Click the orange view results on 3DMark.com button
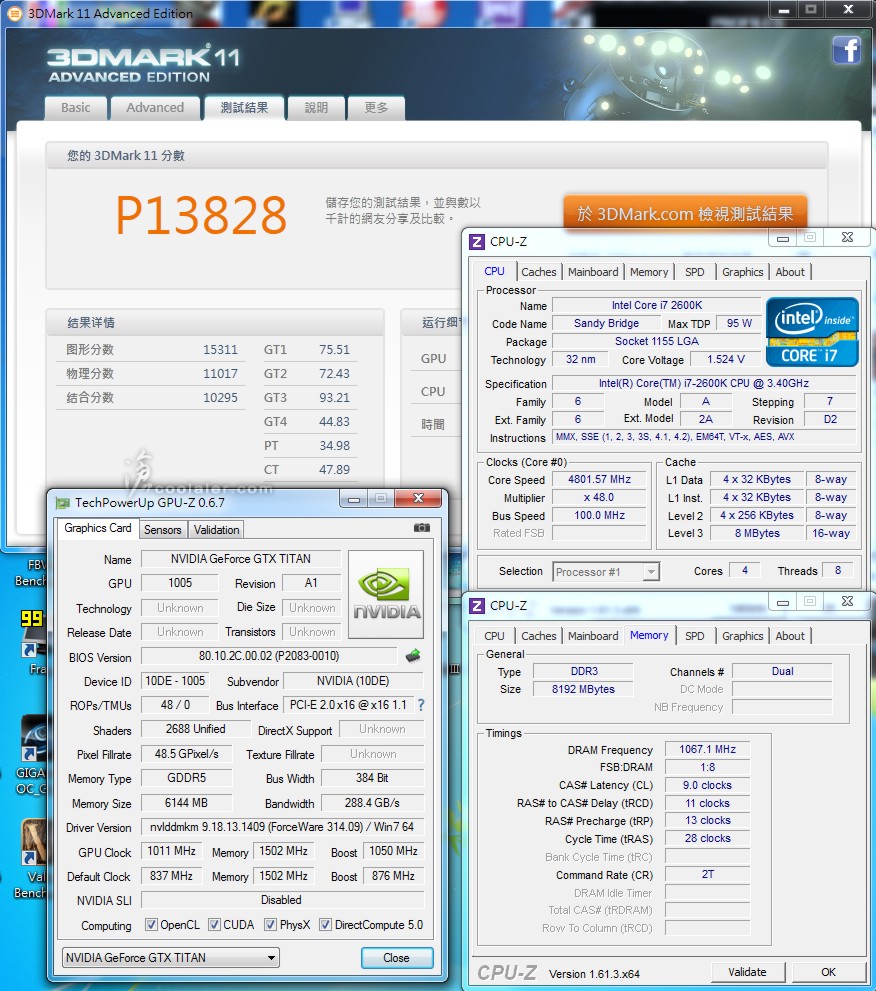The image size is (876, 991). pos(685,214)
